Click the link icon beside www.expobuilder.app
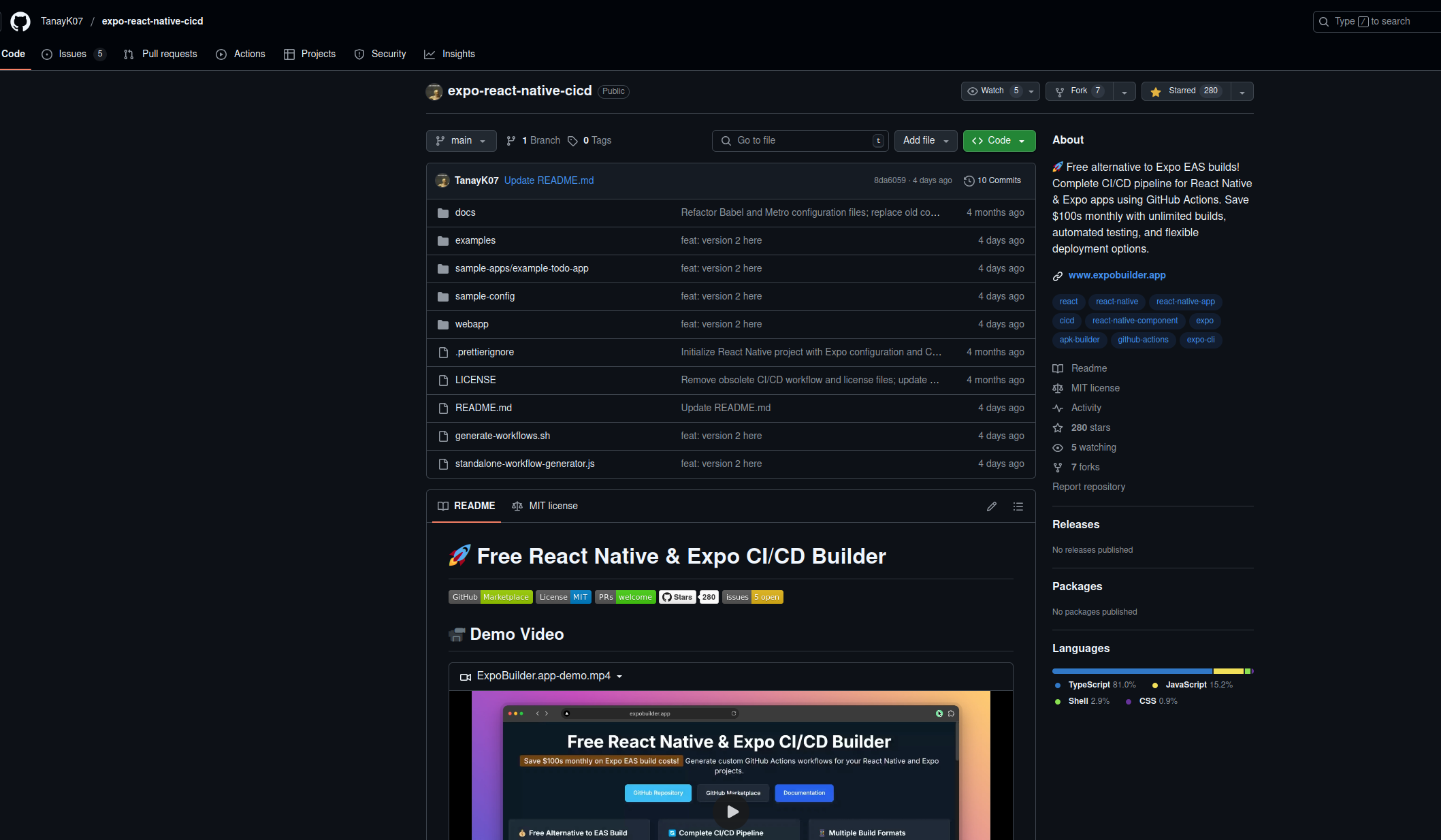The height and width of the screenshot is (840, 1441). click(1058, 276)
